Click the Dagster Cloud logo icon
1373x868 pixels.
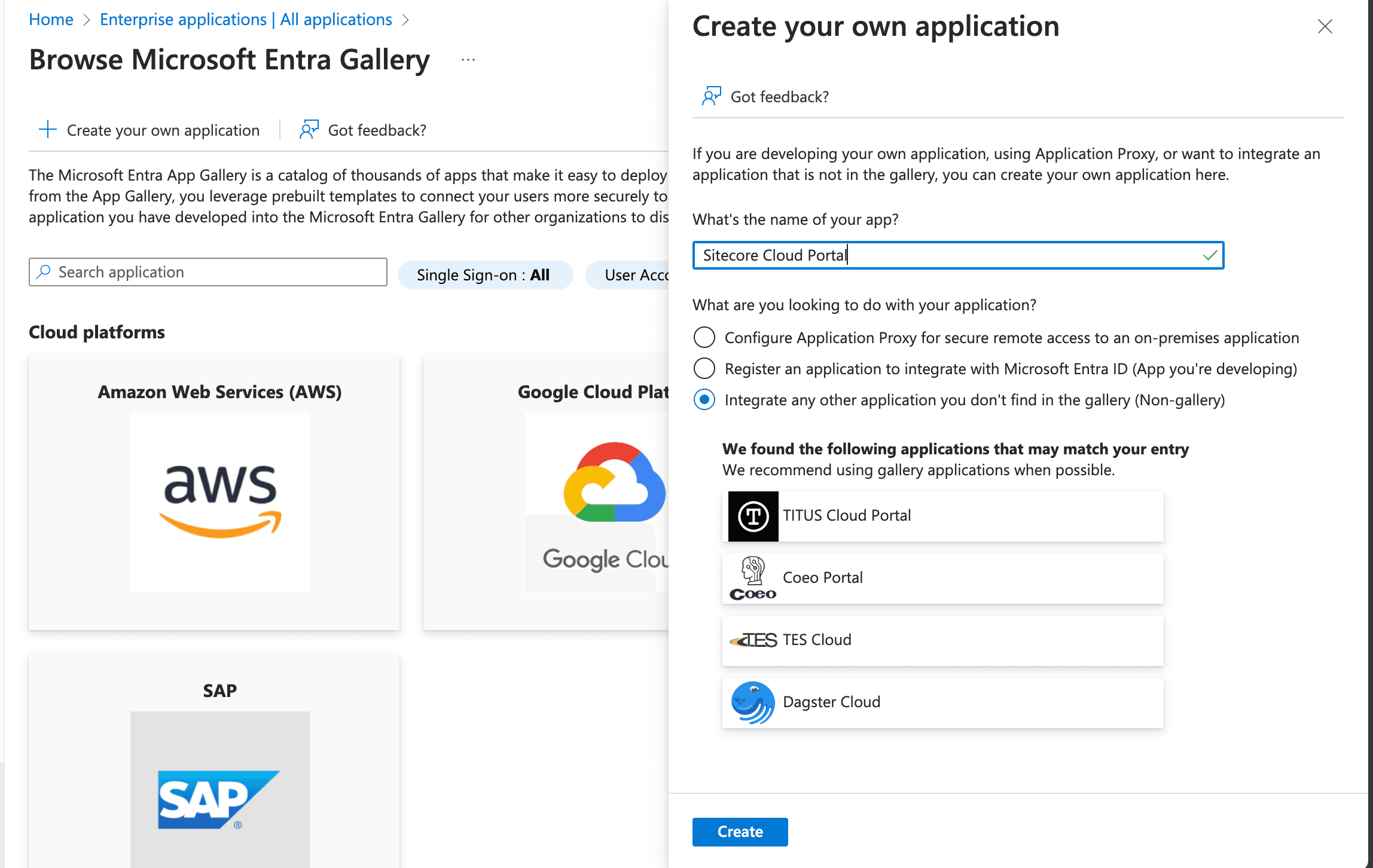click(753, 702)
